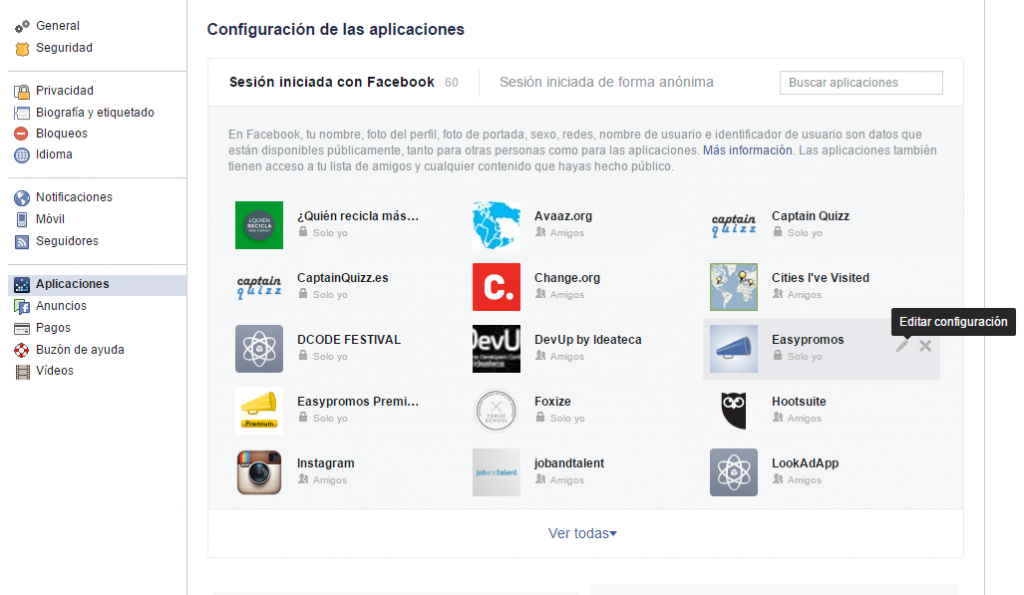Screen dimensions: 1024x595
Task: Open the jobandtalent app link
Action: pyautogui.click(x=569, y=463)
